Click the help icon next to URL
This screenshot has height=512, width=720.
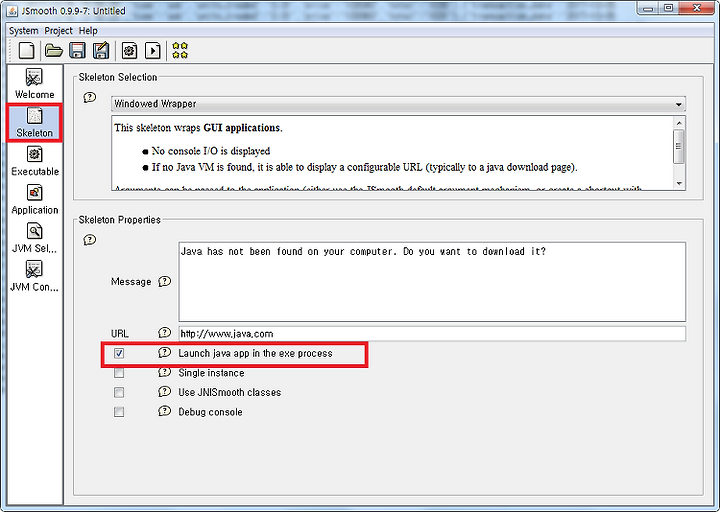point(164,332)
